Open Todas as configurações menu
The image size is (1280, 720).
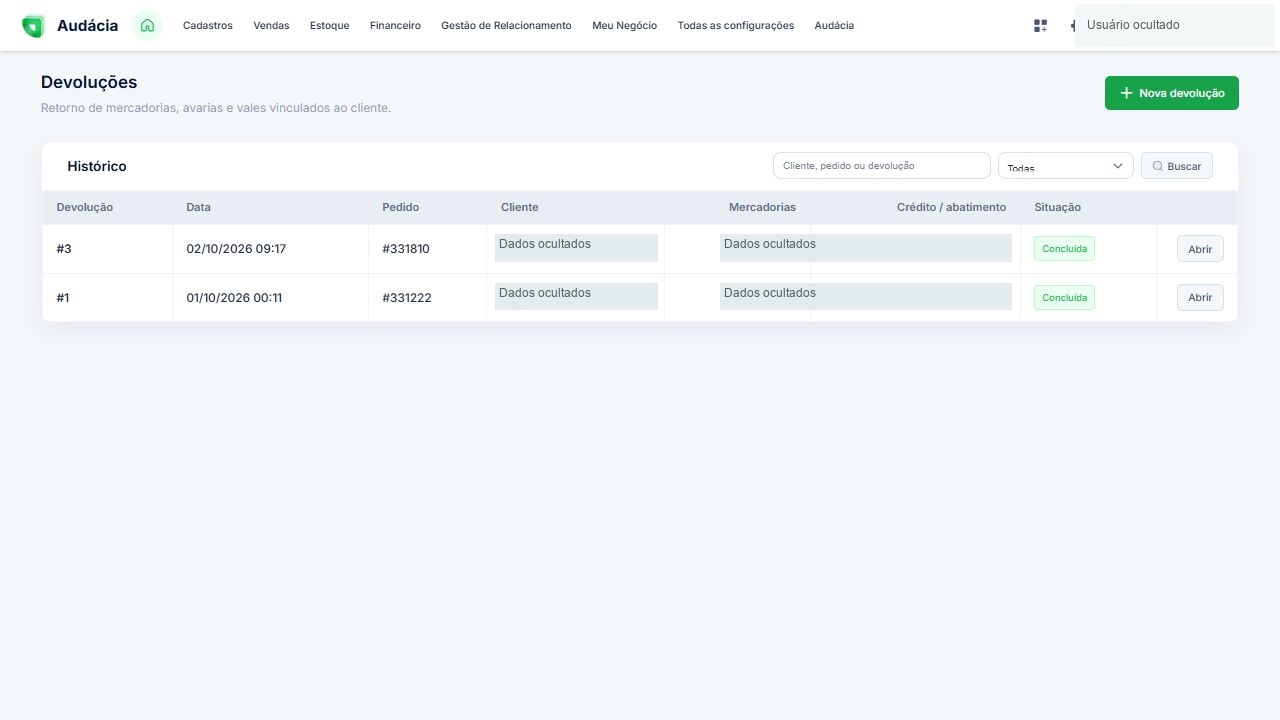[x=736, y=26]
